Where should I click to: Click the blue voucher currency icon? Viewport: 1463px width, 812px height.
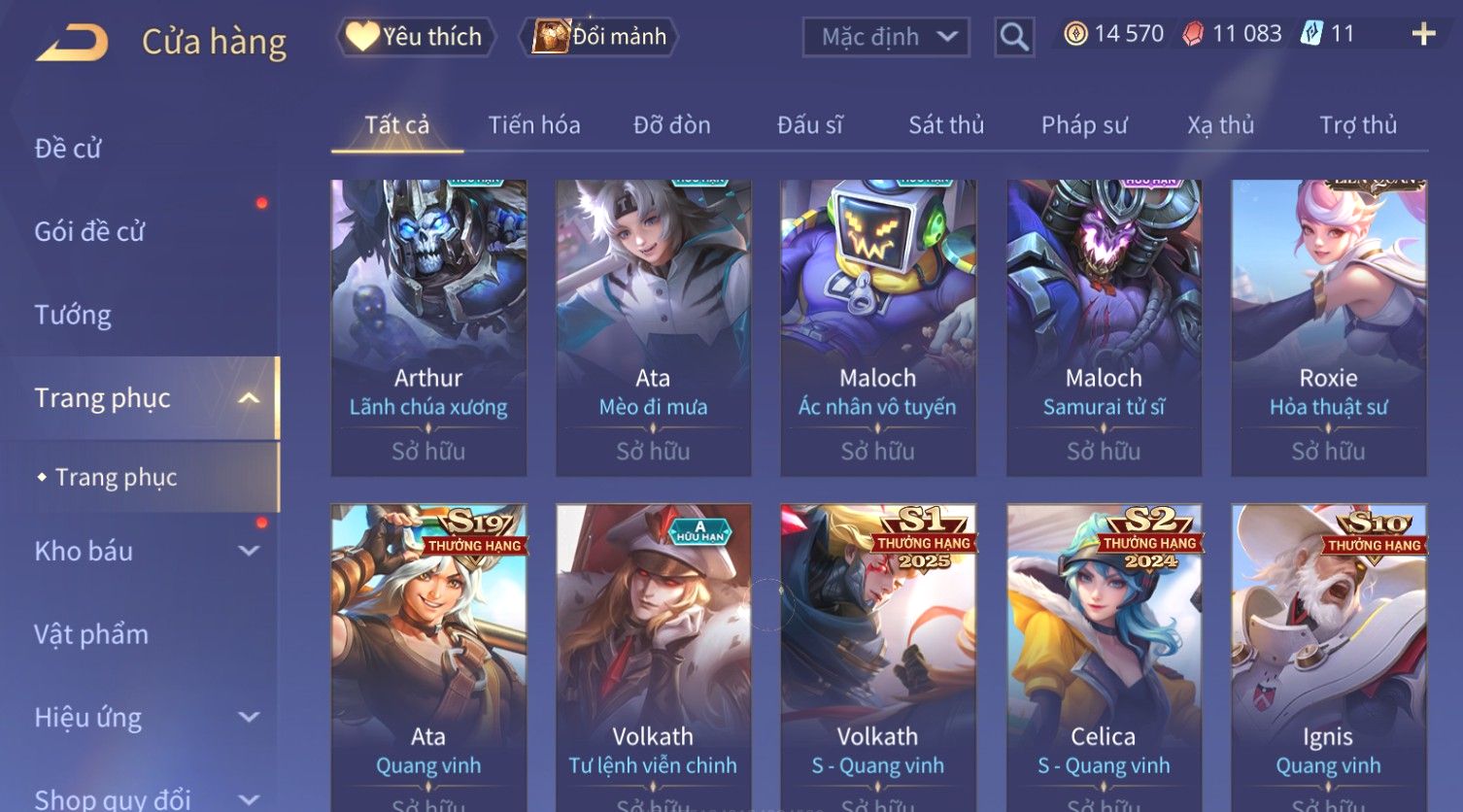1311,35
